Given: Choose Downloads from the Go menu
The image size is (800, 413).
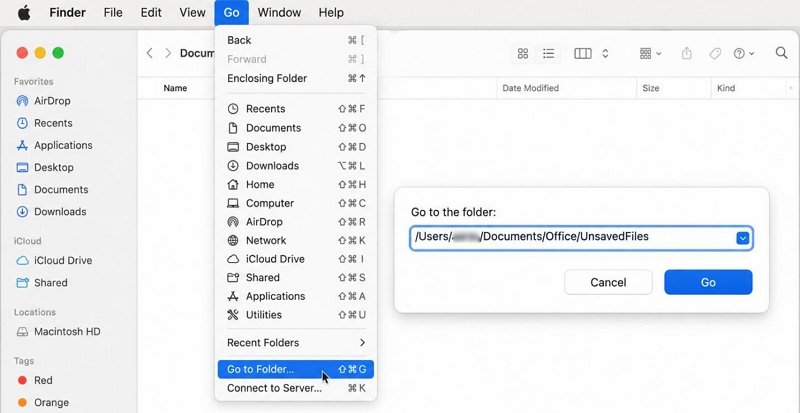Looking at the screenshot, I should click(296, 166).
